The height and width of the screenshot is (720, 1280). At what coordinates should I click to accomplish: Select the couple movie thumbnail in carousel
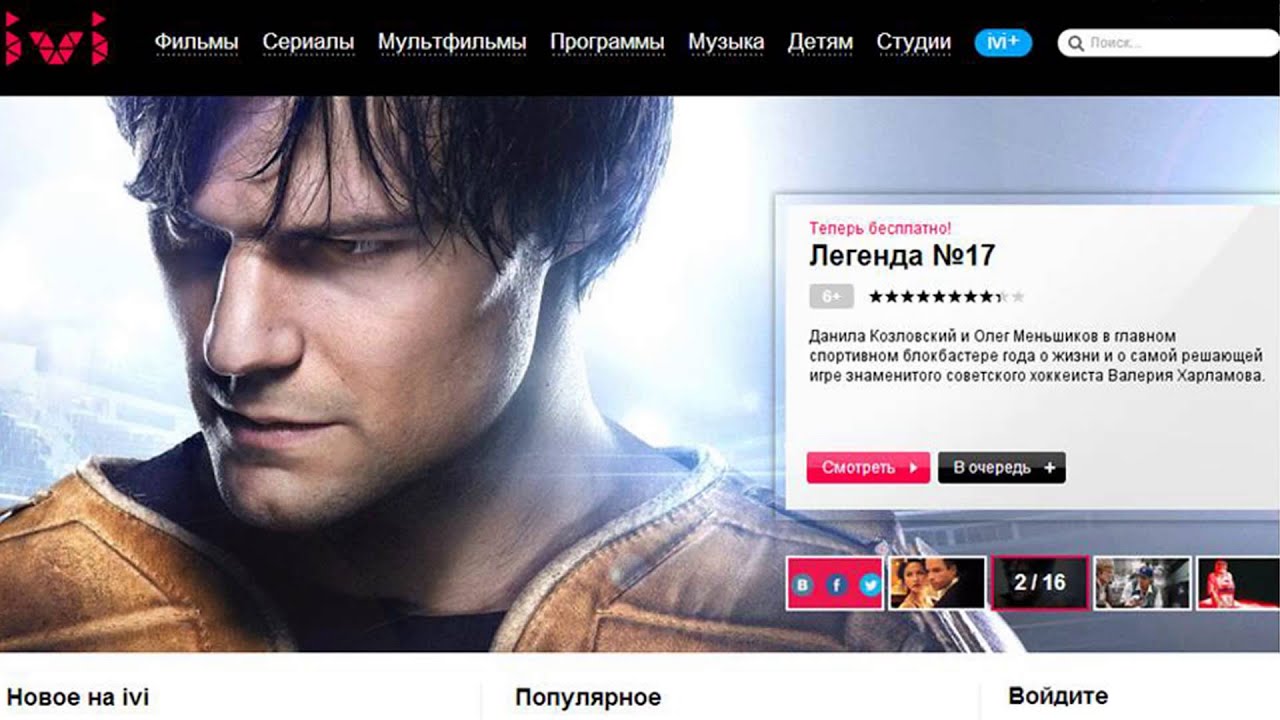tap(937, 583)
